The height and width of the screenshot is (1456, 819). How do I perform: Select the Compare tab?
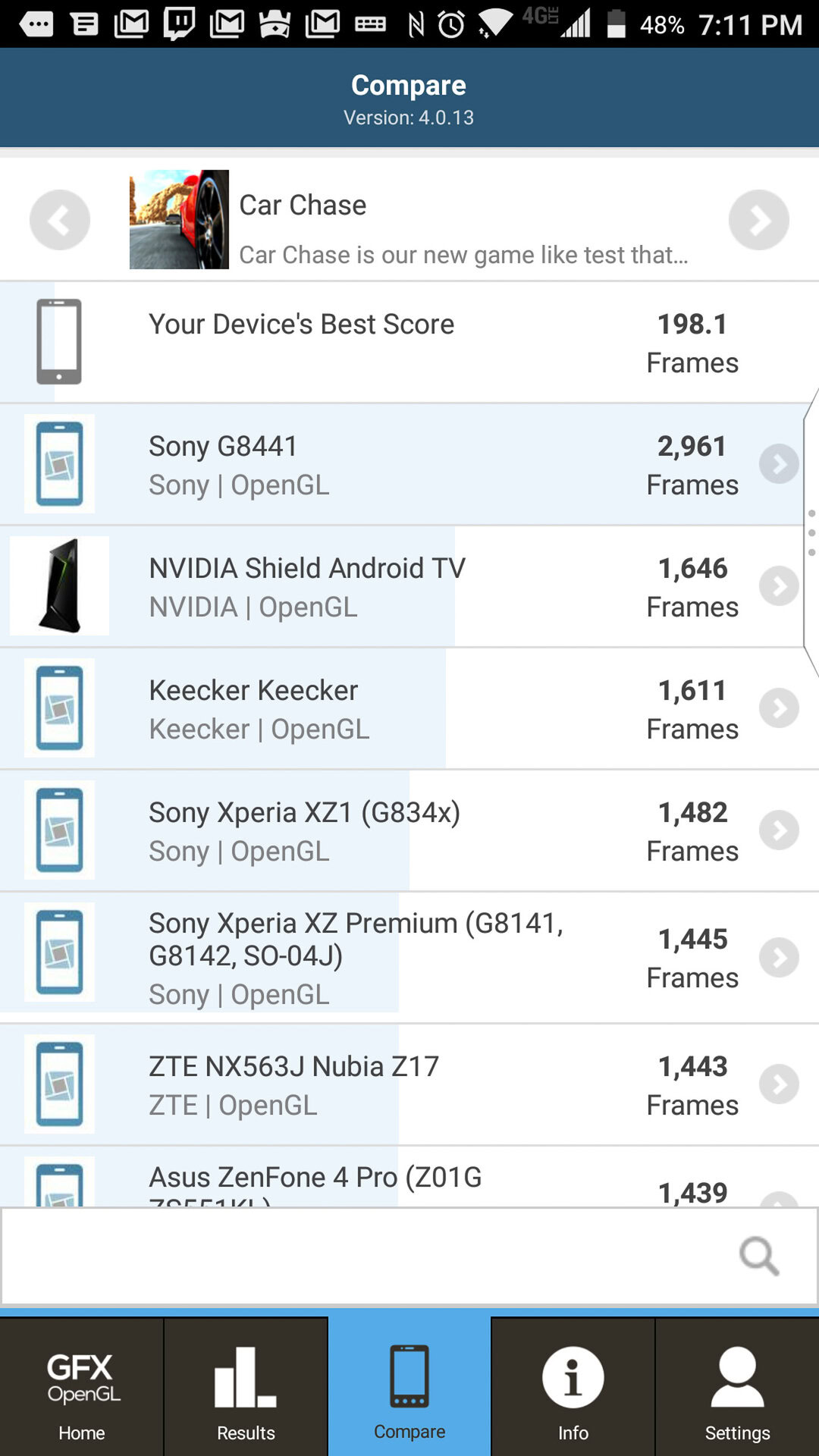pos(409,1386)
